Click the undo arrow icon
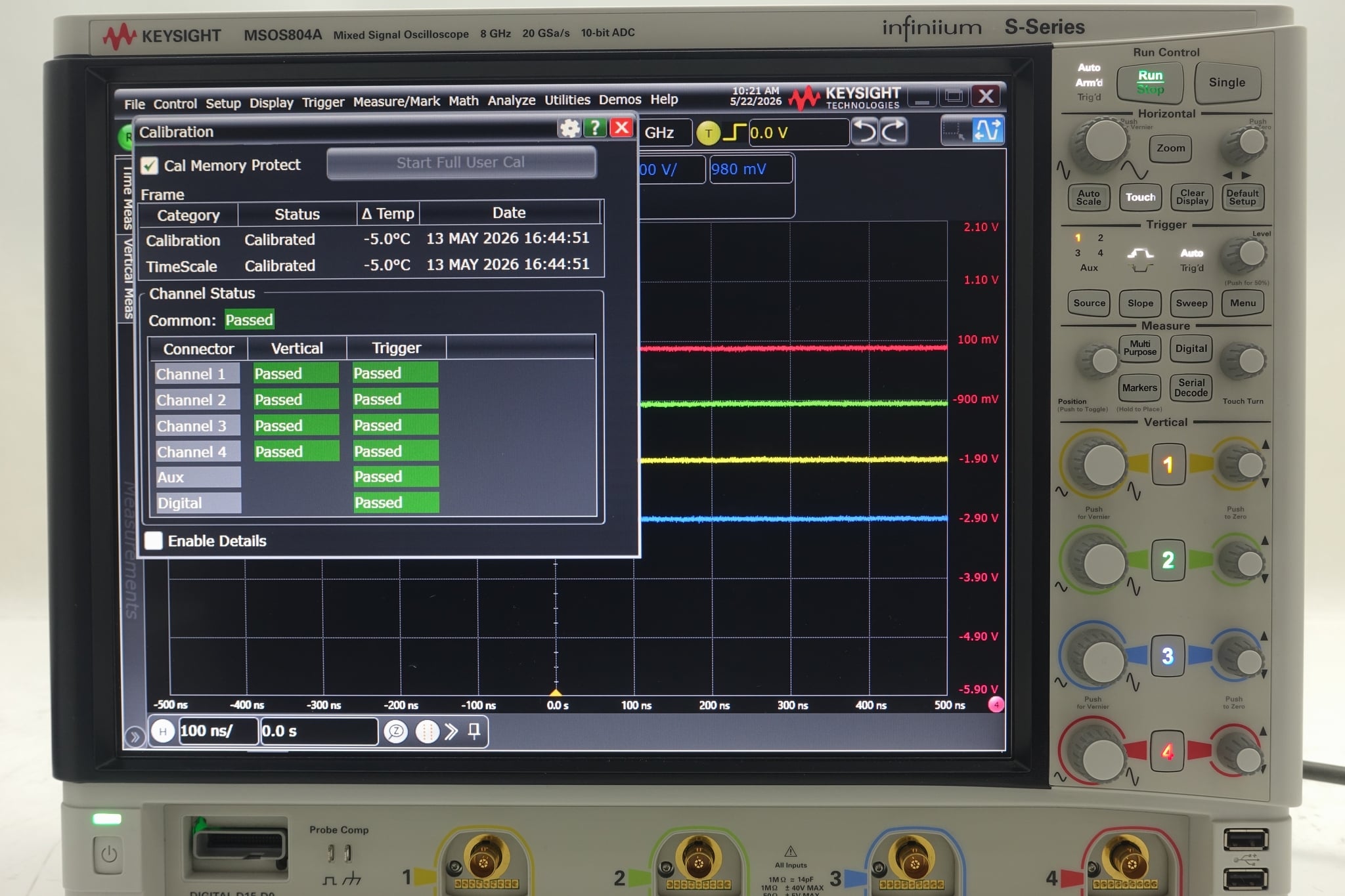This screenshot has width=1345, height=896. 865,131
